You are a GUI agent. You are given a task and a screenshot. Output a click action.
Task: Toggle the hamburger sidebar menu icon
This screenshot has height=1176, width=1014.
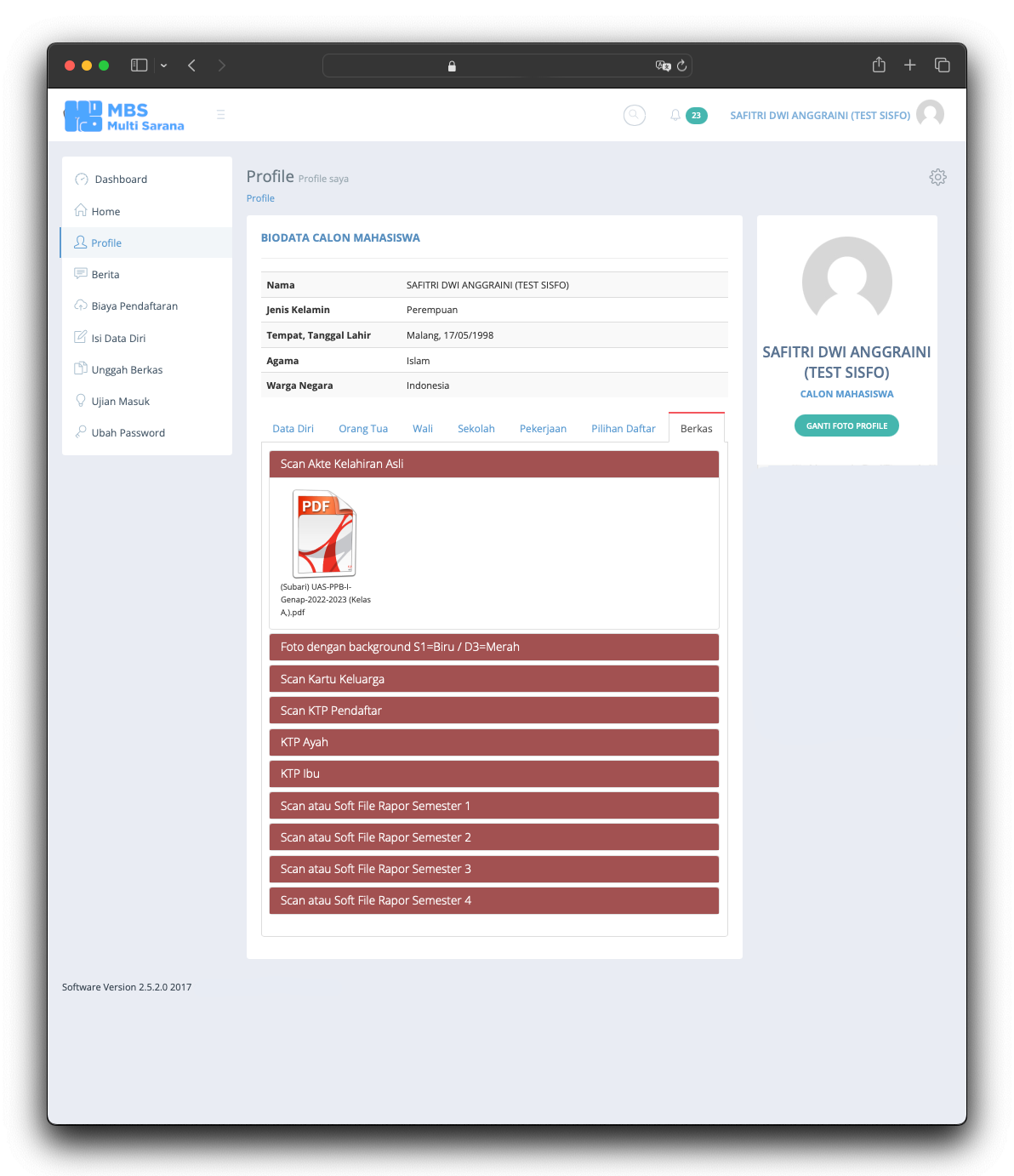[220, 115]
